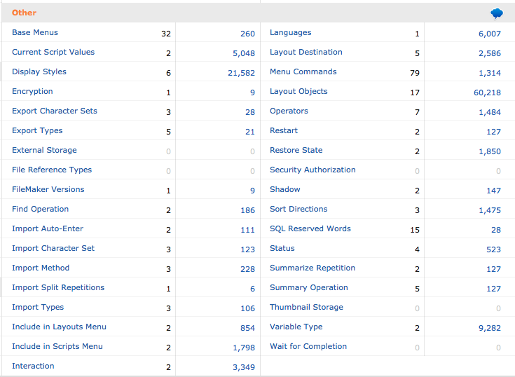Open Include in Scripts Menu link
515x377 pixels.
(x=57, y=346)
